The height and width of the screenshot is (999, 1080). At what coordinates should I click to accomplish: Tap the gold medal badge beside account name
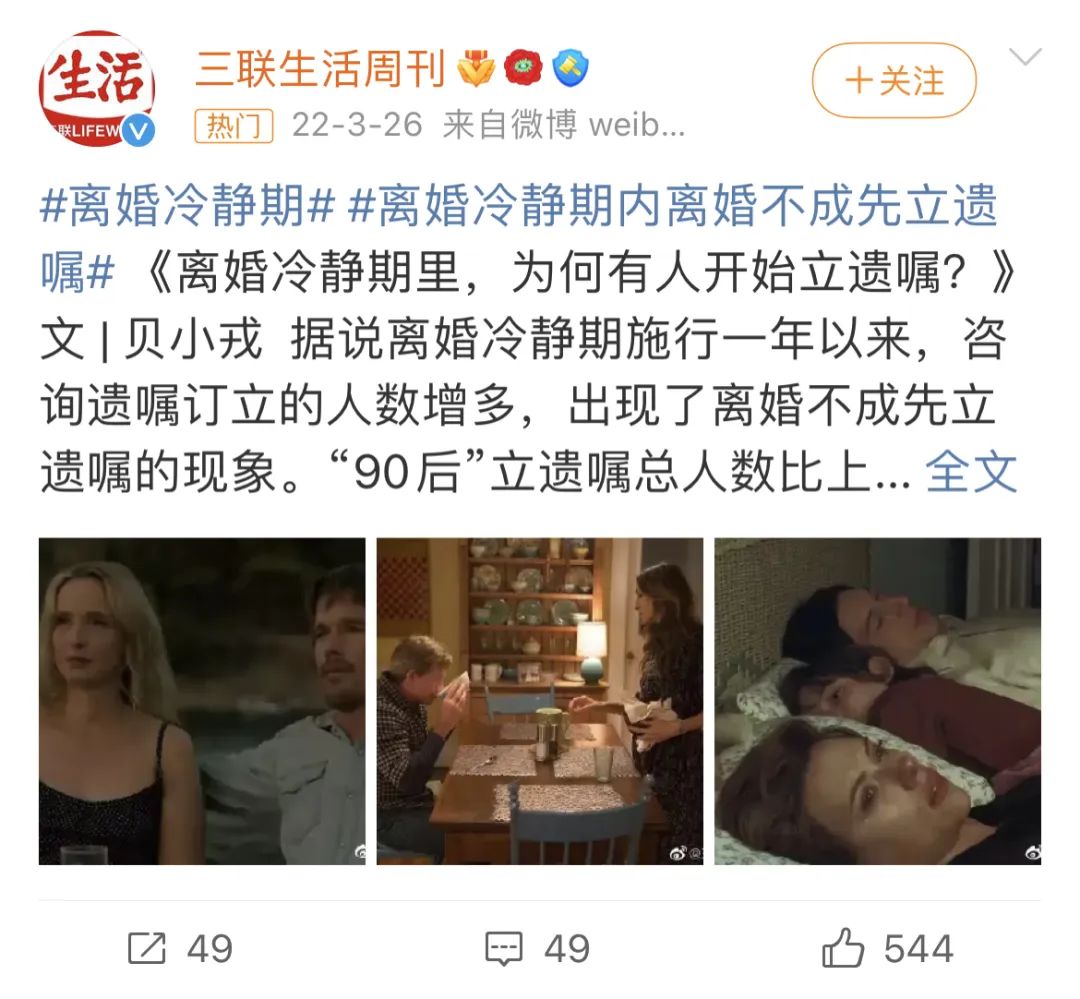476,68
